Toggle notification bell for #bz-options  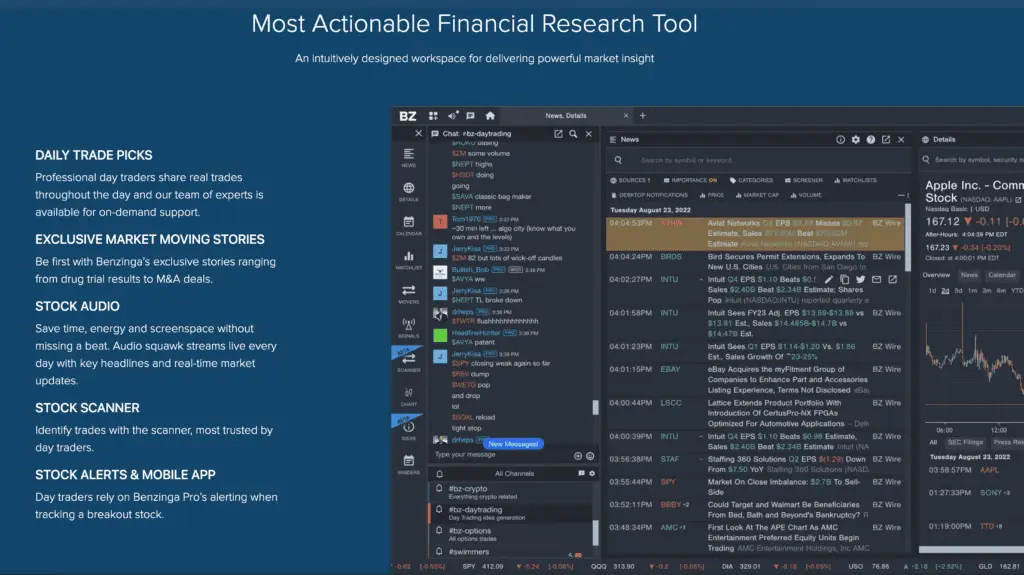pyautogui.click(x=439, y=531)
